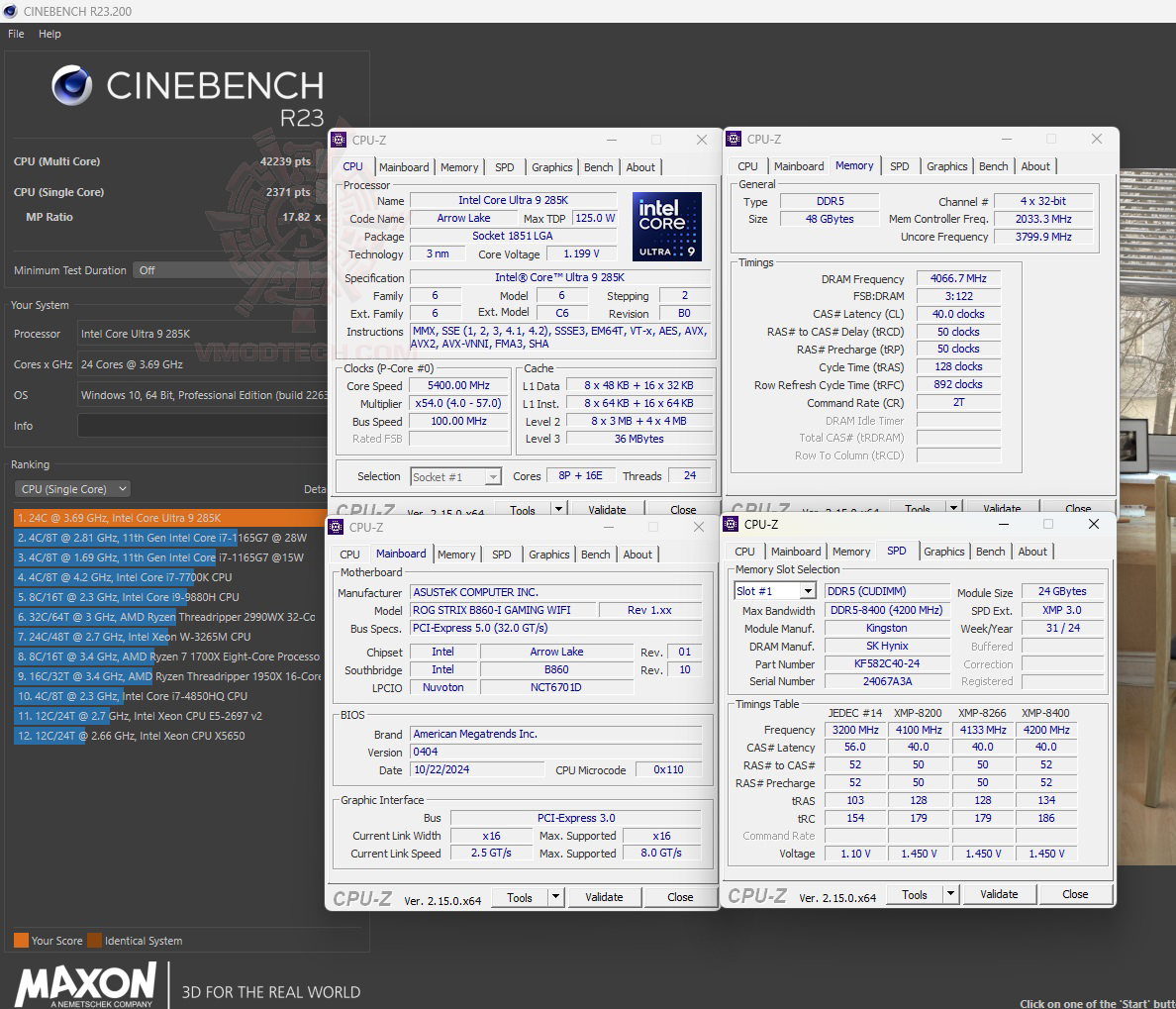The width and height of the screenshot is (1176, 1009).
Task: Open About tab in the Mainboard window
Action: point(637,555)
